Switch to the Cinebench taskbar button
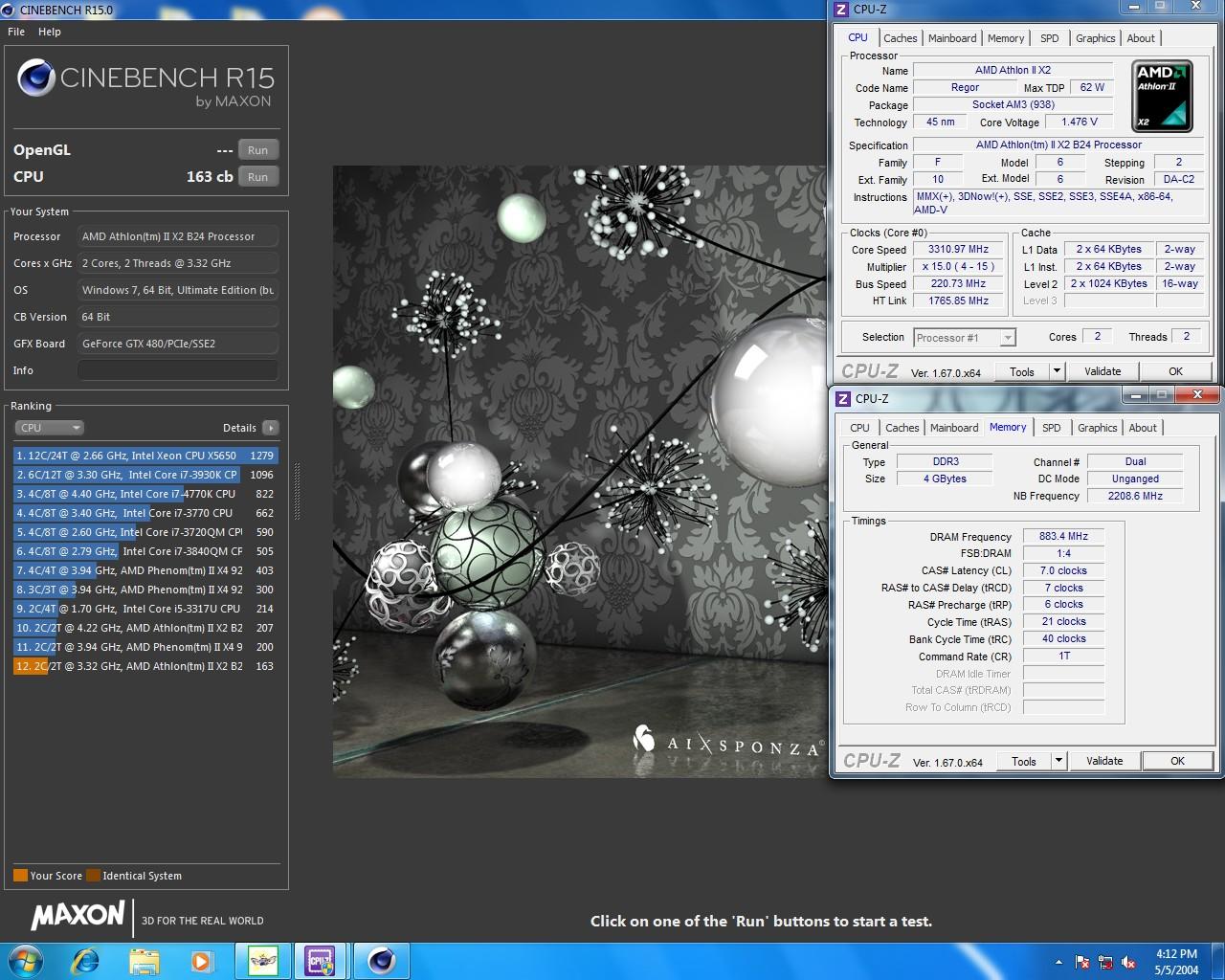Screen dimensions: 1225x980 [x=382, y=961]
